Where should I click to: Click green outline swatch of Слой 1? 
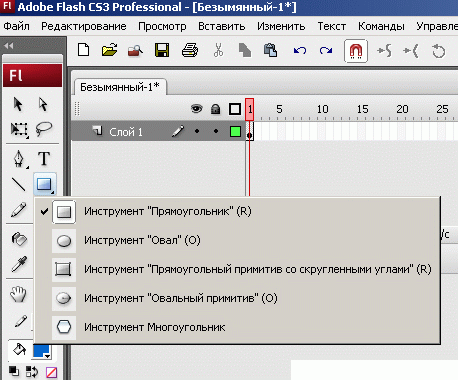235,131
